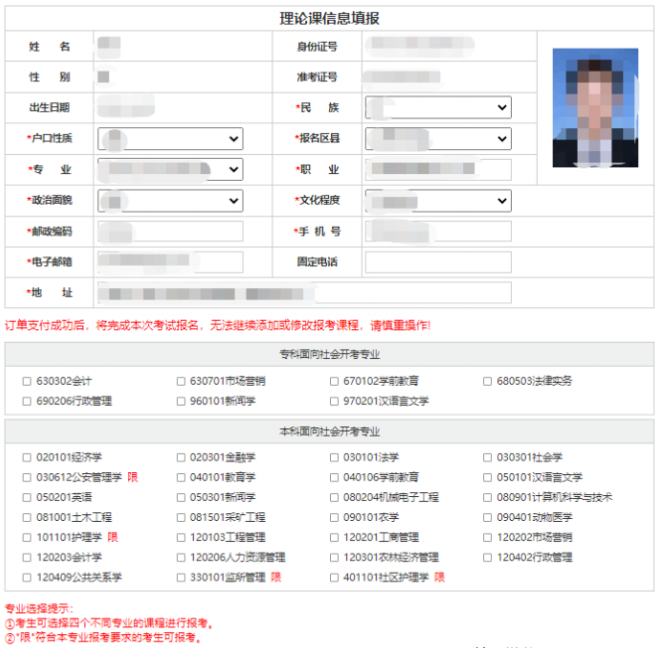The width and height of the screenshot is (655, 648).
Task: Check the 120409公共关系学 box
Action: coord(27,578)
